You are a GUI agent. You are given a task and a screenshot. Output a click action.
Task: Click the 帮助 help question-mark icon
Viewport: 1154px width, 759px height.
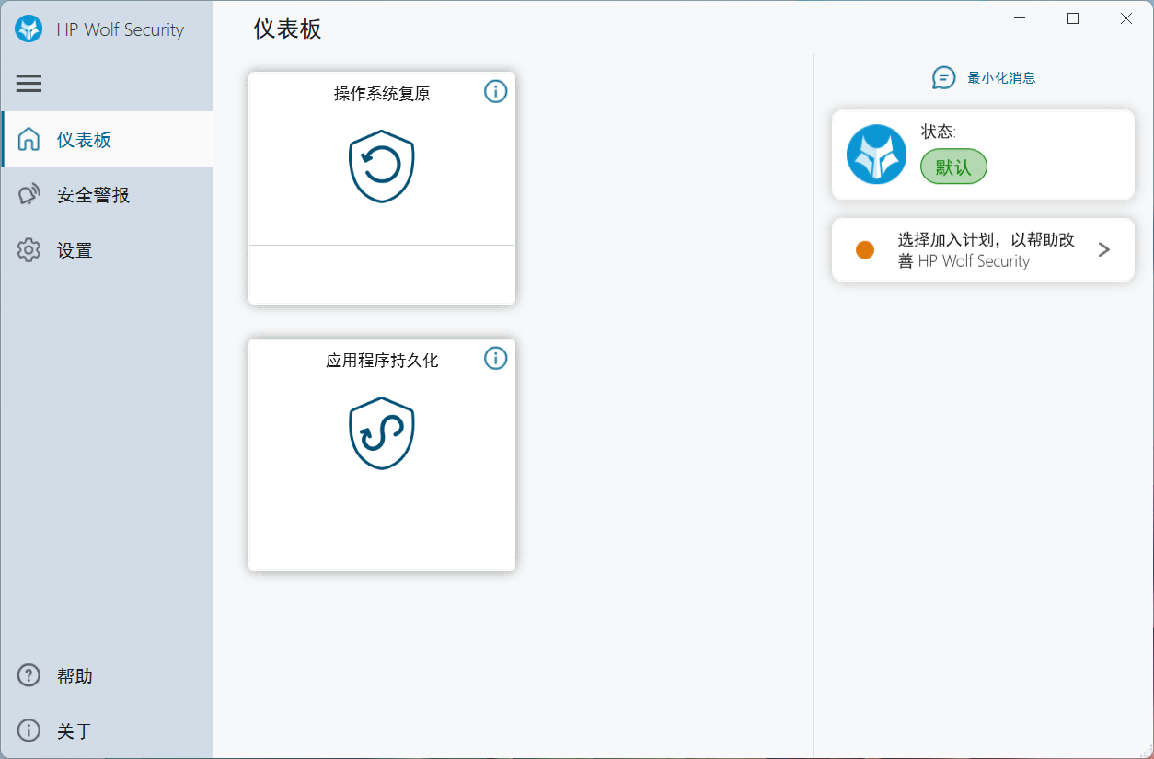29,675
